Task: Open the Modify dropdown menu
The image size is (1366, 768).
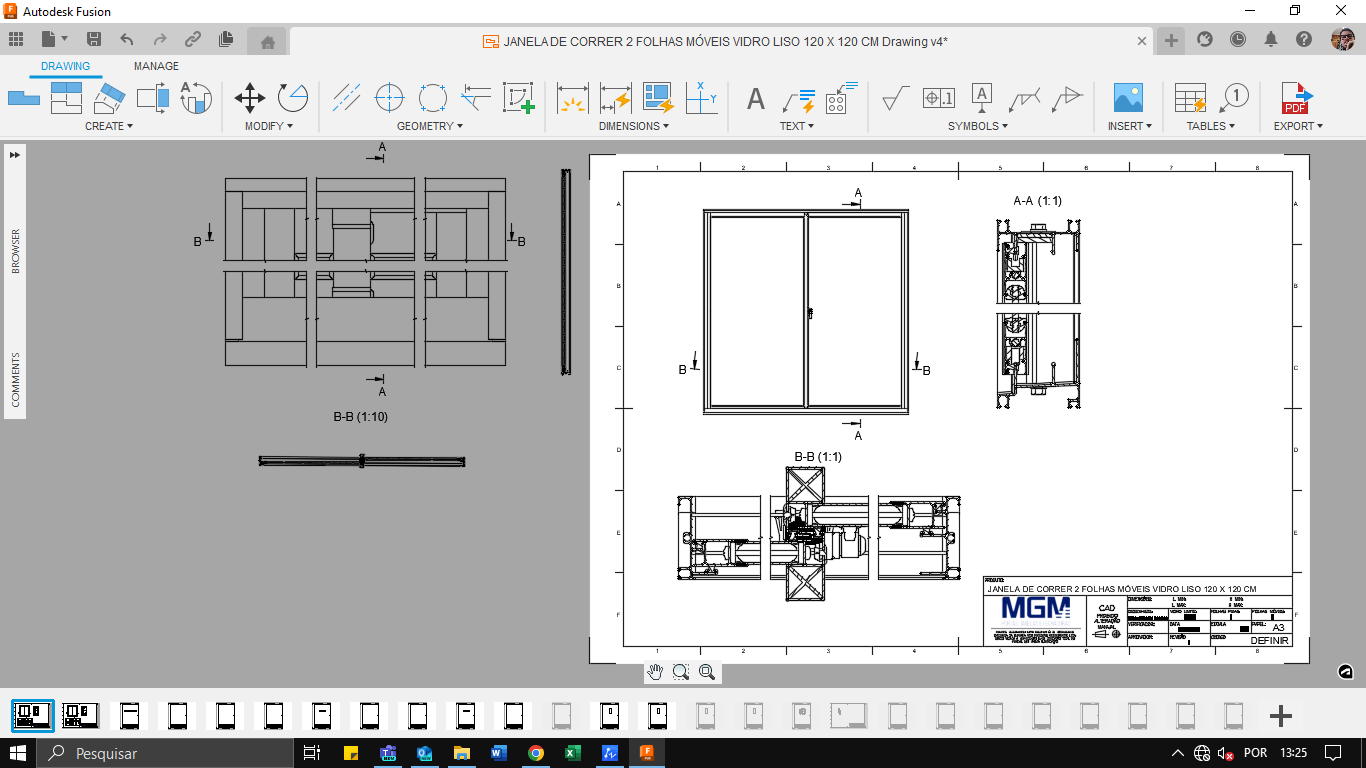Action: coord(266,126)
